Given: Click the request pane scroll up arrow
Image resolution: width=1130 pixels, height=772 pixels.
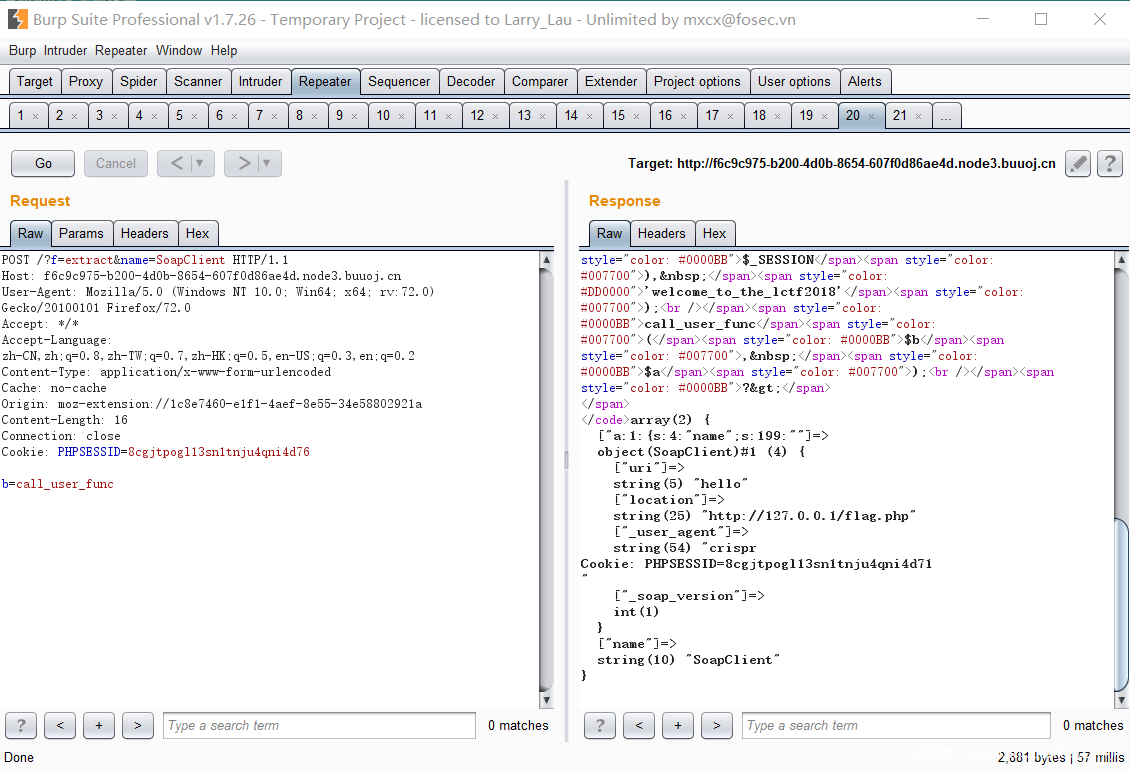Looking at the screenshot, I should point(546,259).
